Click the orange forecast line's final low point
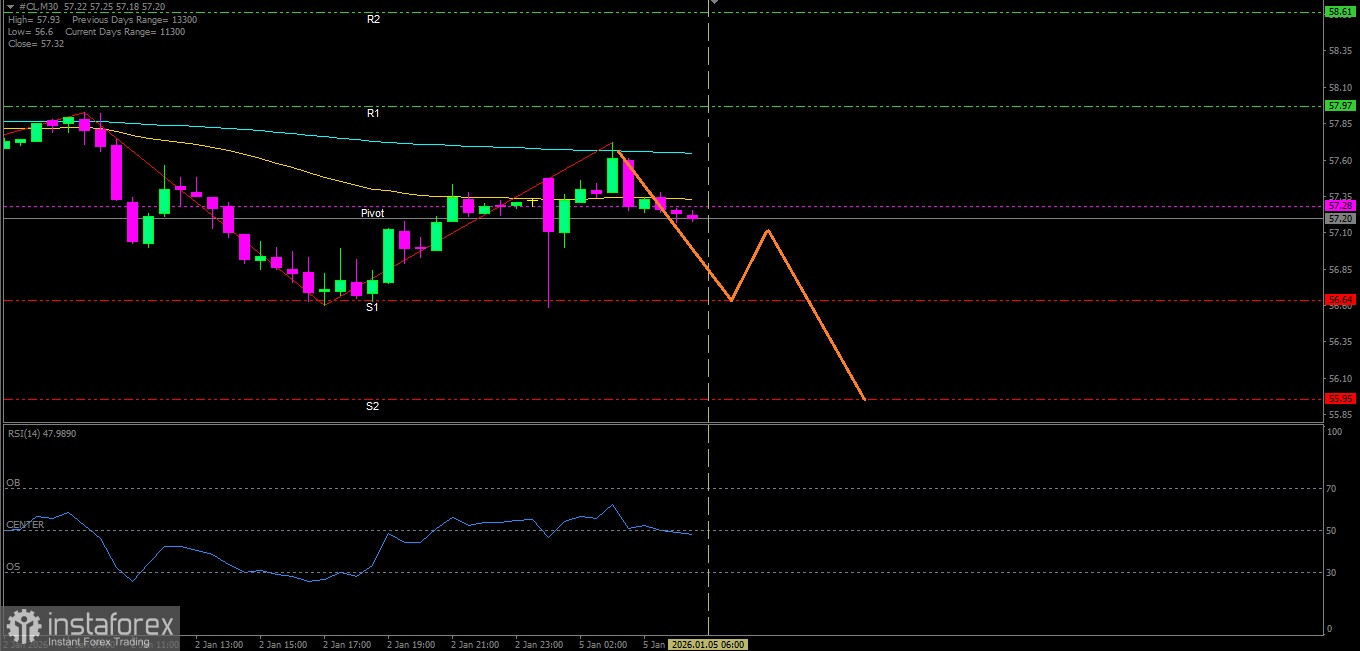Viewport: 1360px width, 651px height. [x=864, y=399]
